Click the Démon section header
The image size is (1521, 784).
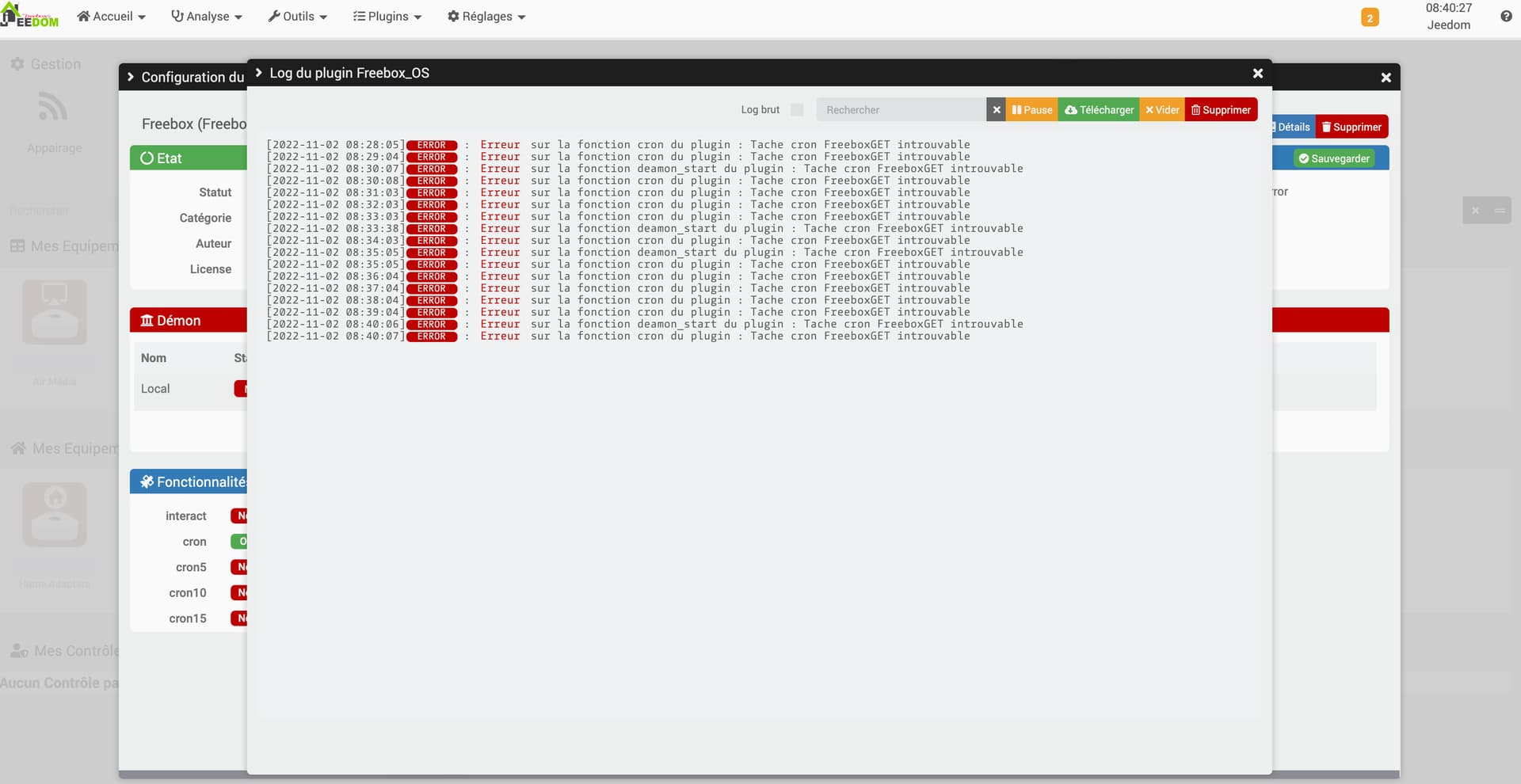point(189,321)
